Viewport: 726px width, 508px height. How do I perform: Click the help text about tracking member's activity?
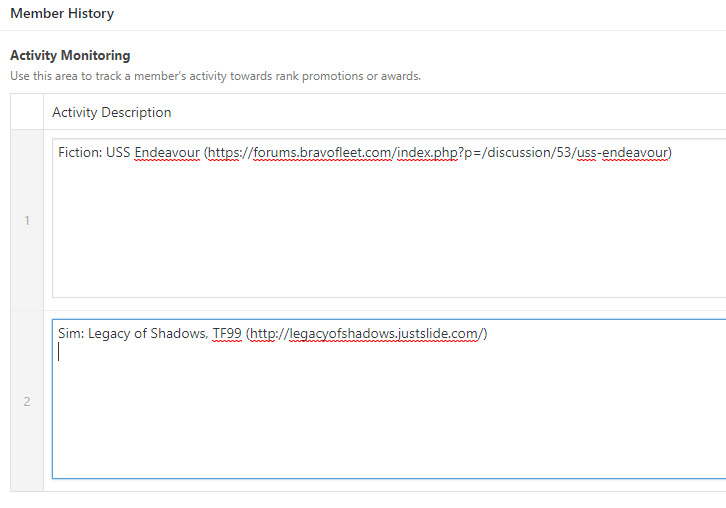click(x=215, y=76)
